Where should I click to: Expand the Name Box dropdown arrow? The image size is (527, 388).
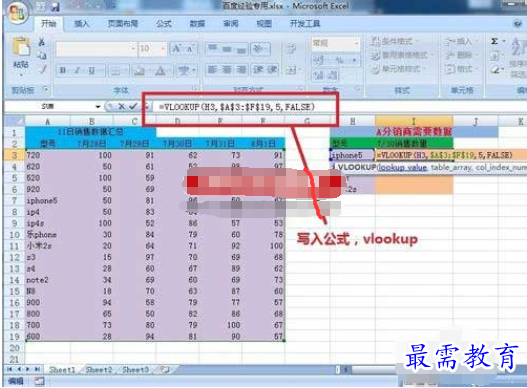point(98,107)
